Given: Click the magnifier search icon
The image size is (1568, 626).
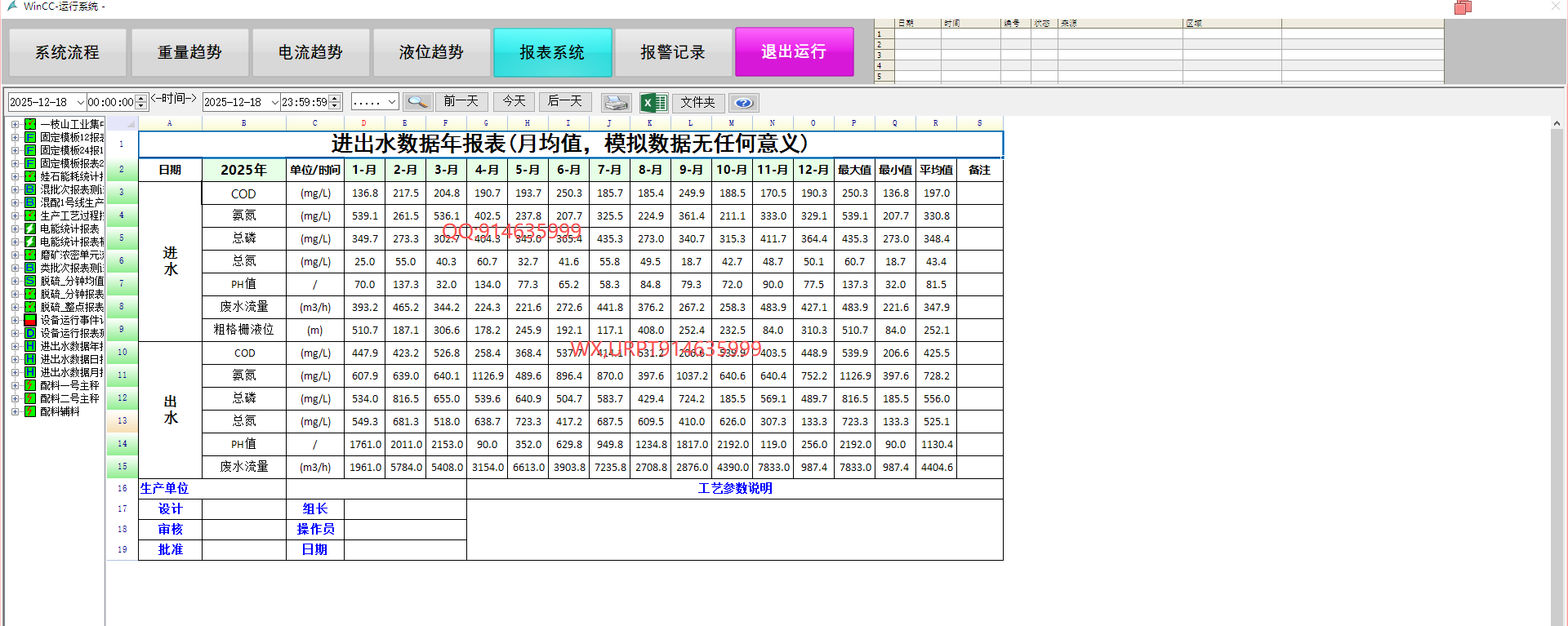Looking at the screenshot, I should pos(417,102).
